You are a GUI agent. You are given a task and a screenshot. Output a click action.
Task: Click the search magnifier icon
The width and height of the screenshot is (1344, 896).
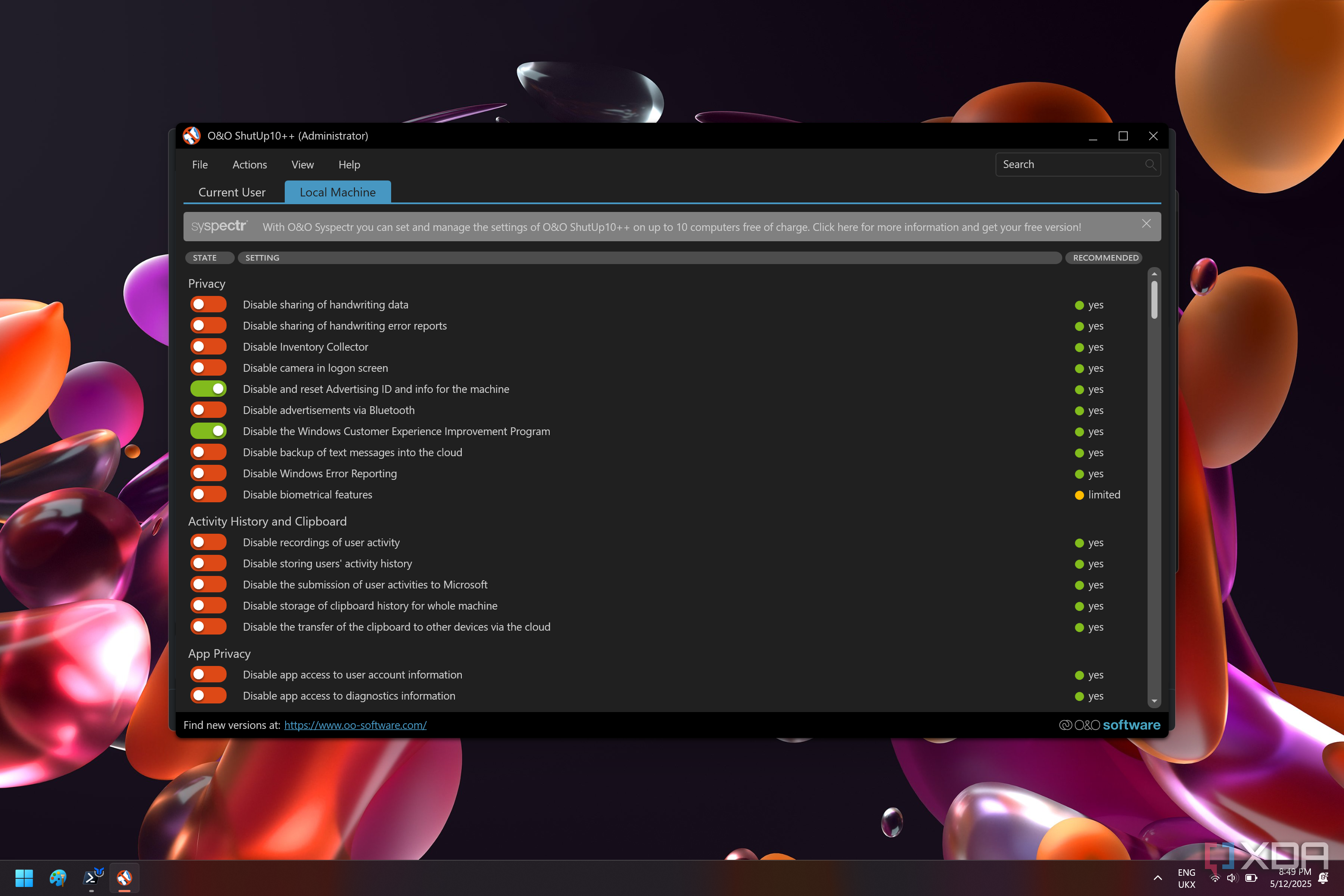coord(1150,165)
